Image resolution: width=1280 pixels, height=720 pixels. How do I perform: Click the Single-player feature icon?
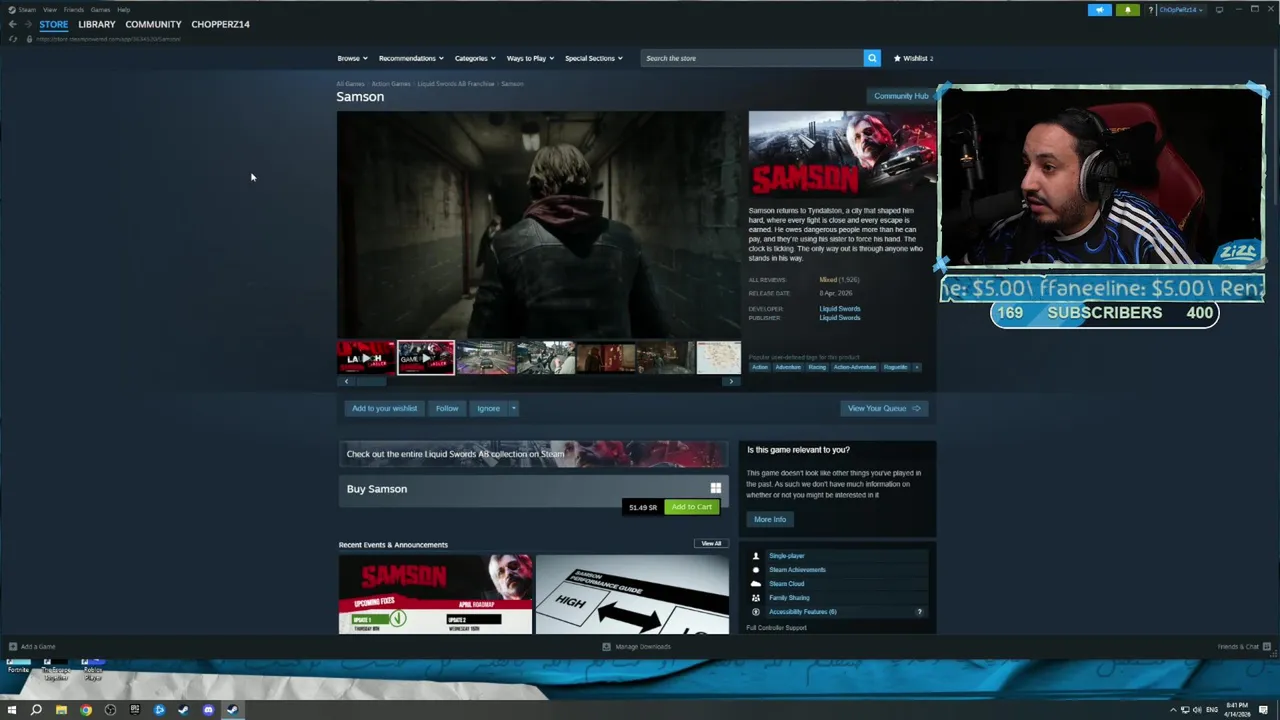pyautogui.click(x=755, y=556)
